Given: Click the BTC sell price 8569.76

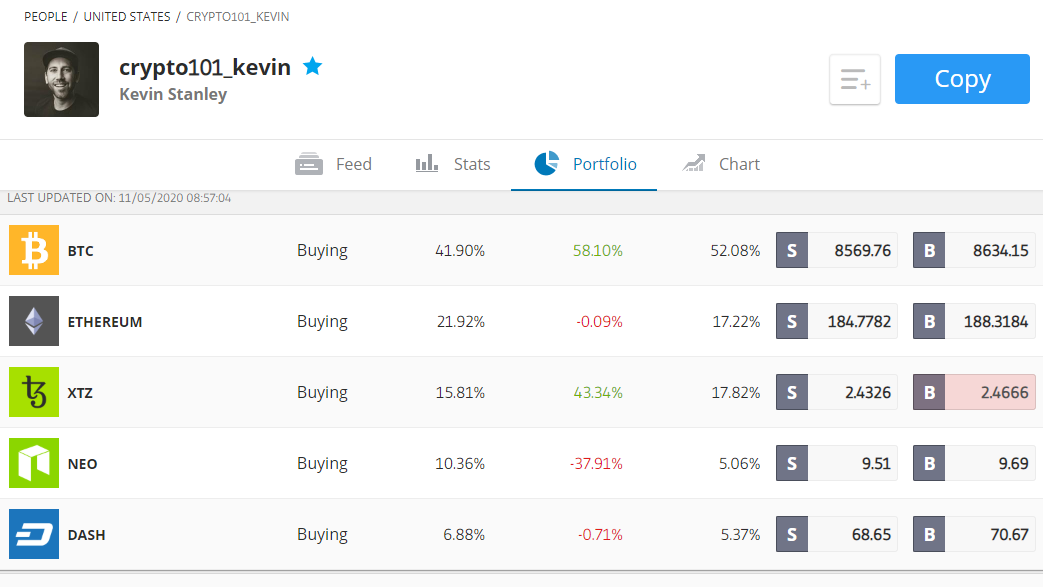Looking at the screenshot, I should [x=837, y=250].
